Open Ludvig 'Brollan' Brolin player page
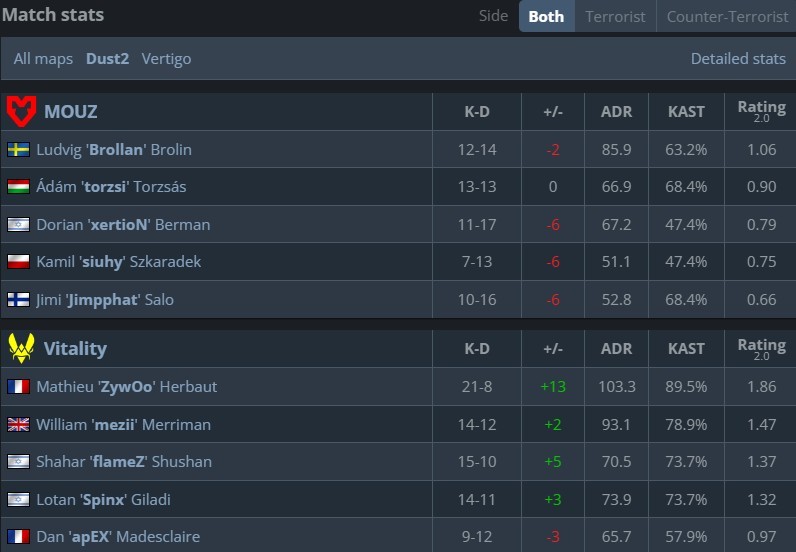The width and height of the screenshot is (796, 552). point(114,149)
